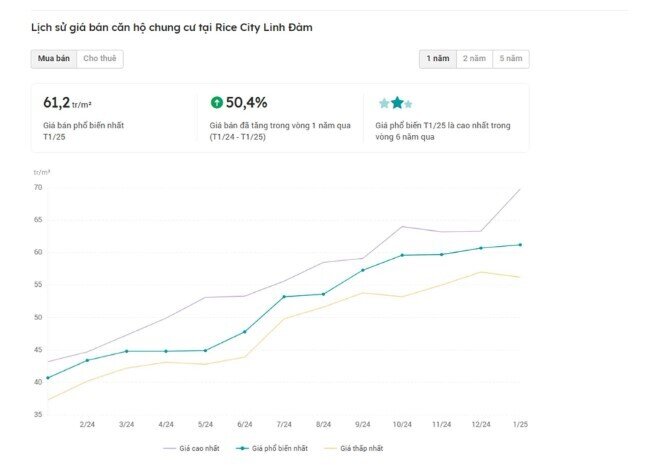
Task: Click the 4/24 data point on popular price line
Action: pyautogui.click(x=166, y=351)
